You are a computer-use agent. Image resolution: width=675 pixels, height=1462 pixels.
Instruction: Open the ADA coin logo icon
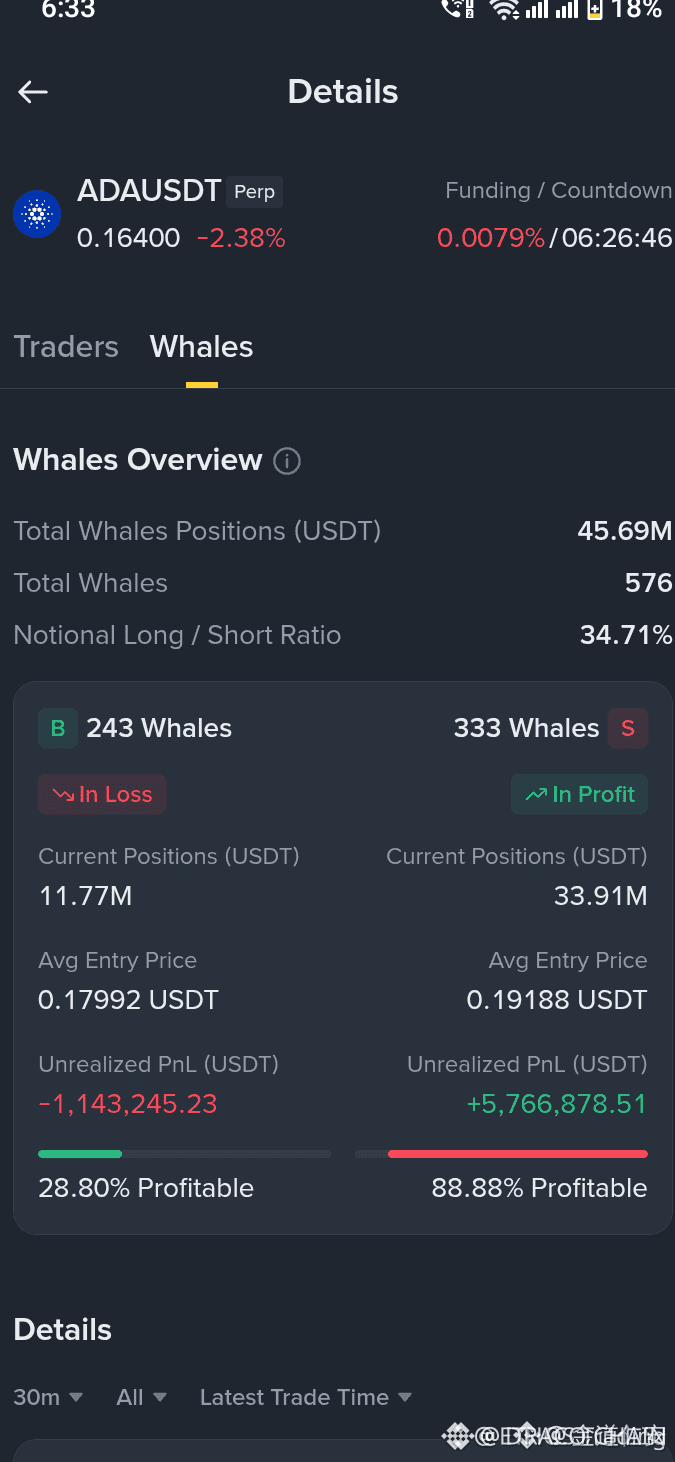pos(37,214)
